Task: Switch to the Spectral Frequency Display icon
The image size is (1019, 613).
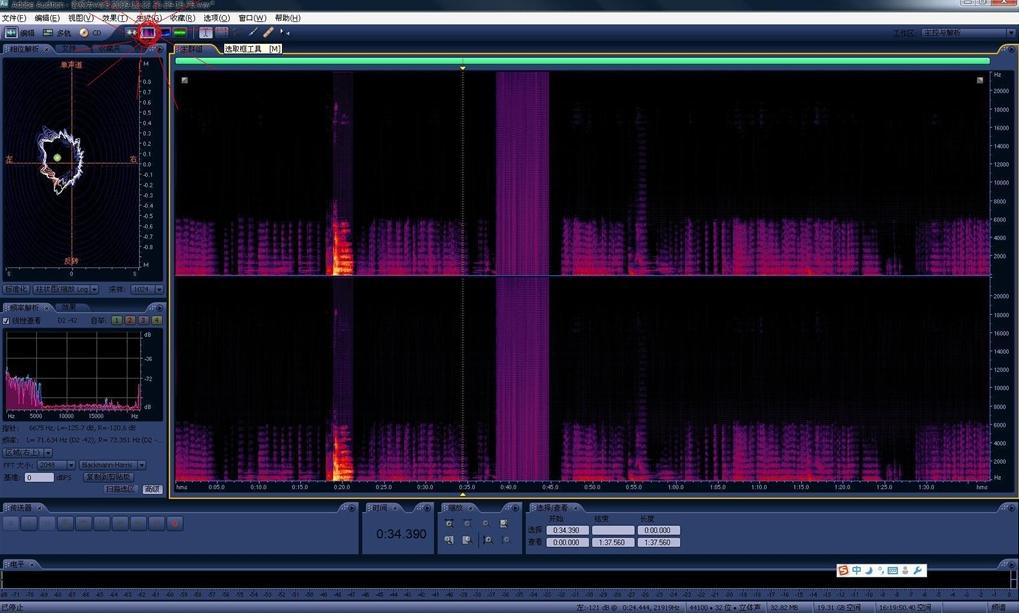Action: click(148, 32)
